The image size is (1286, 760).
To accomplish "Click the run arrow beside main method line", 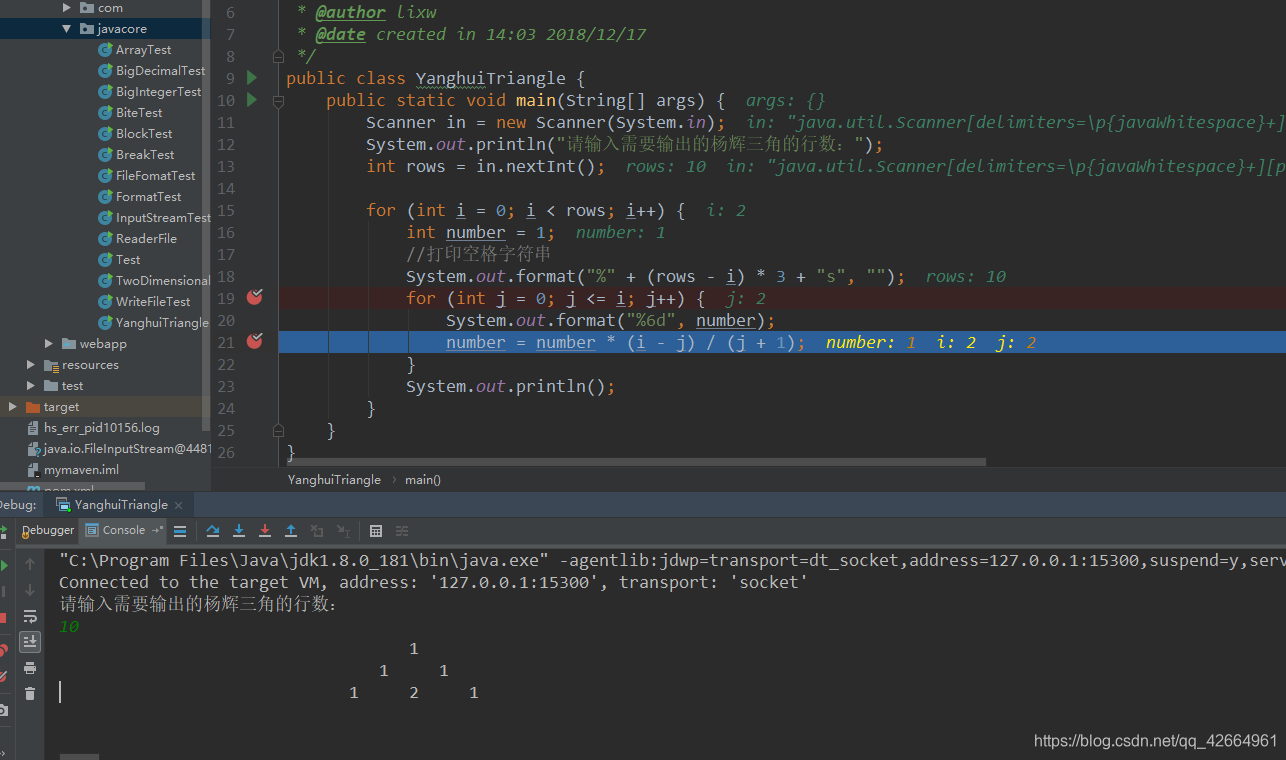I will [252, 100].
